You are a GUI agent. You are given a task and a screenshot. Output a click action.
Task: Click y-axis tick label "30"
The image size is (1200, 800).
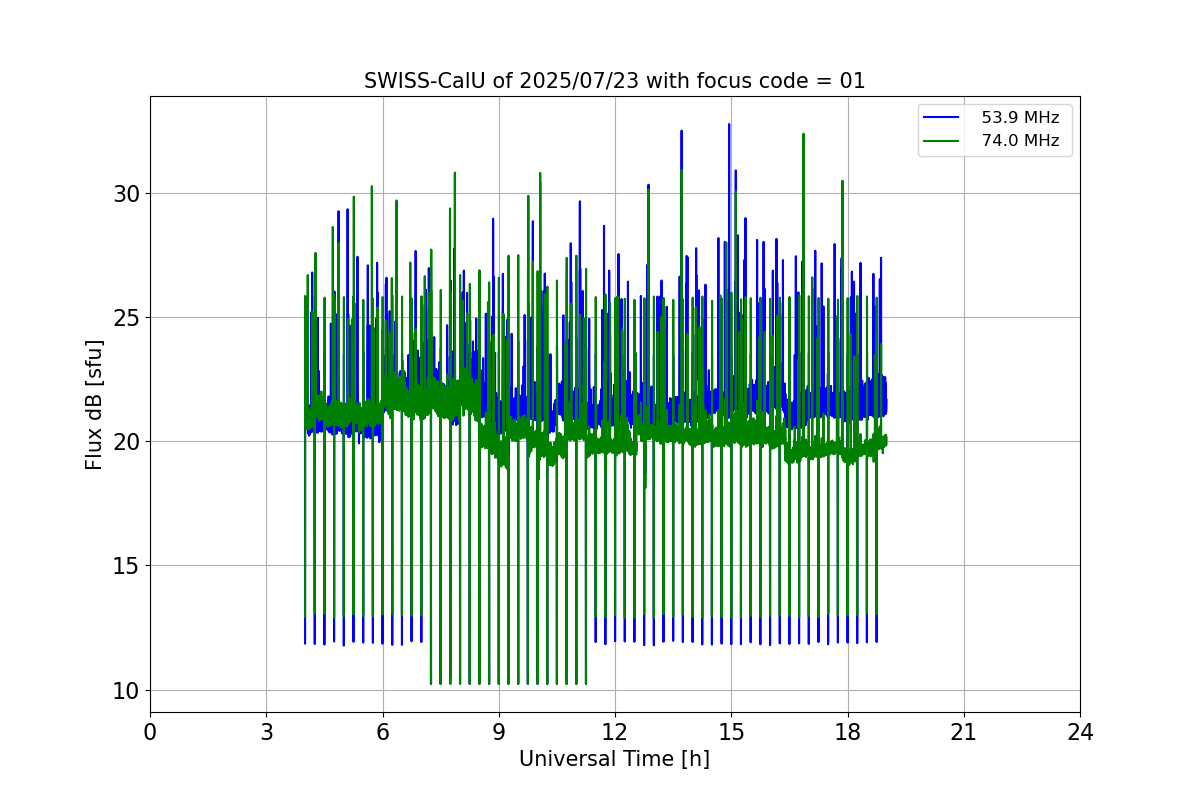(x=125, y=194)
